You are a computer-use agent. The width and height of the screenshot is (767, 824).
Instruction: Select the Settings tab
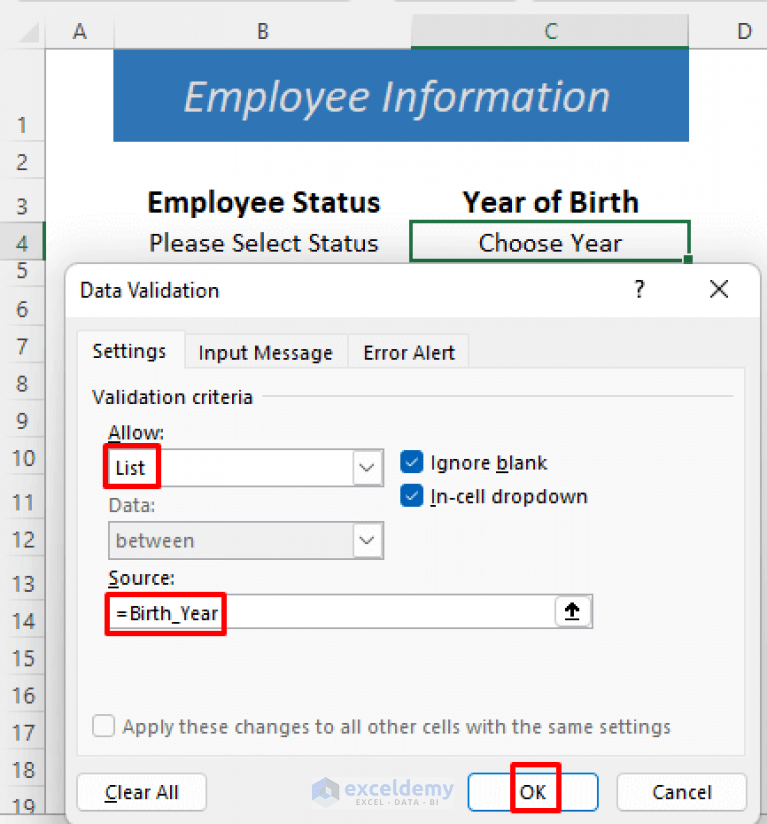point(130,351)
